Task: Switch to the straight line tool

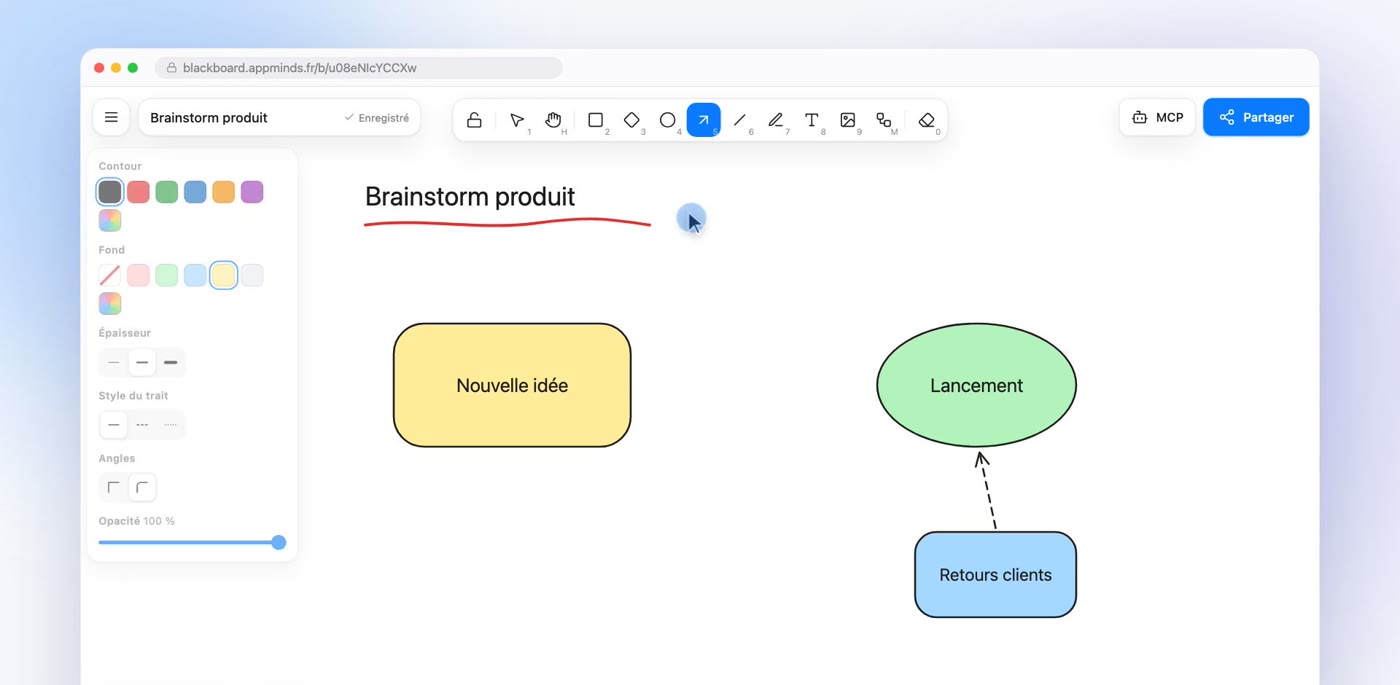Action: click(739, 120)
